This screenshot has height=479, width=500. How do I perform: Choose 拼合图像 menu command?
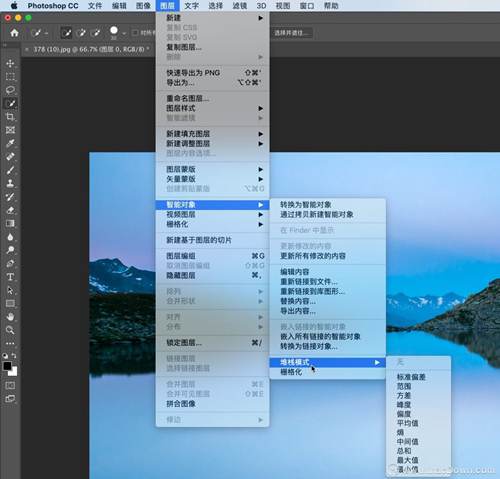point(181,404)
